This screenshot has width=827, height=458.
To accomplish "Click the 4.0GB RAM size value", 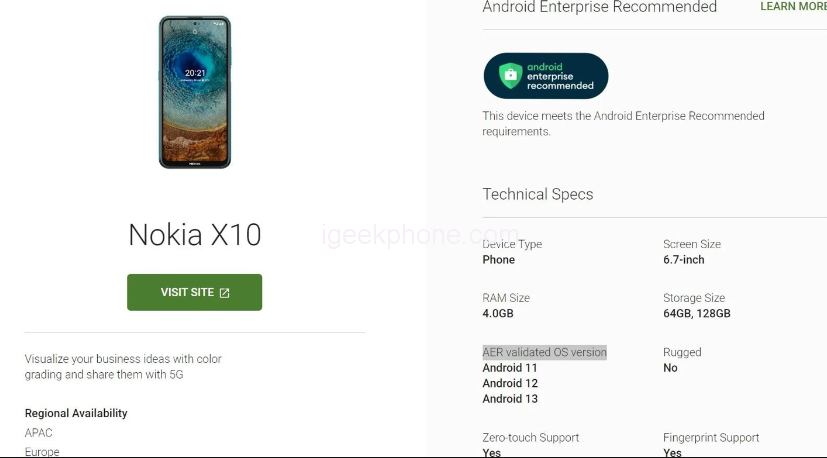I will [x=497, y=313].
